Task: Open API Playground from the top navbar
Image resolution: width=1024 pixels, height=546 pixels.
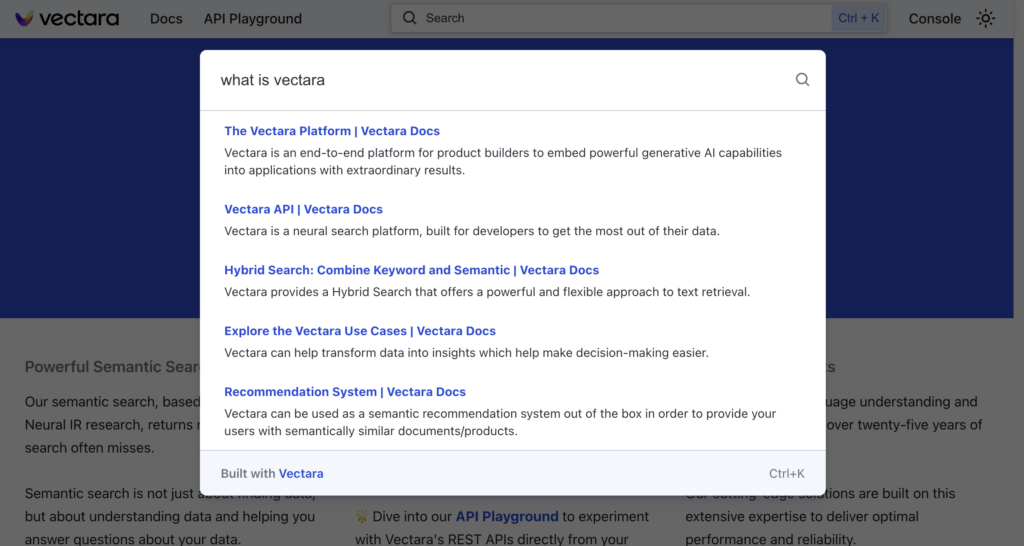Action: tap(252, 18)
